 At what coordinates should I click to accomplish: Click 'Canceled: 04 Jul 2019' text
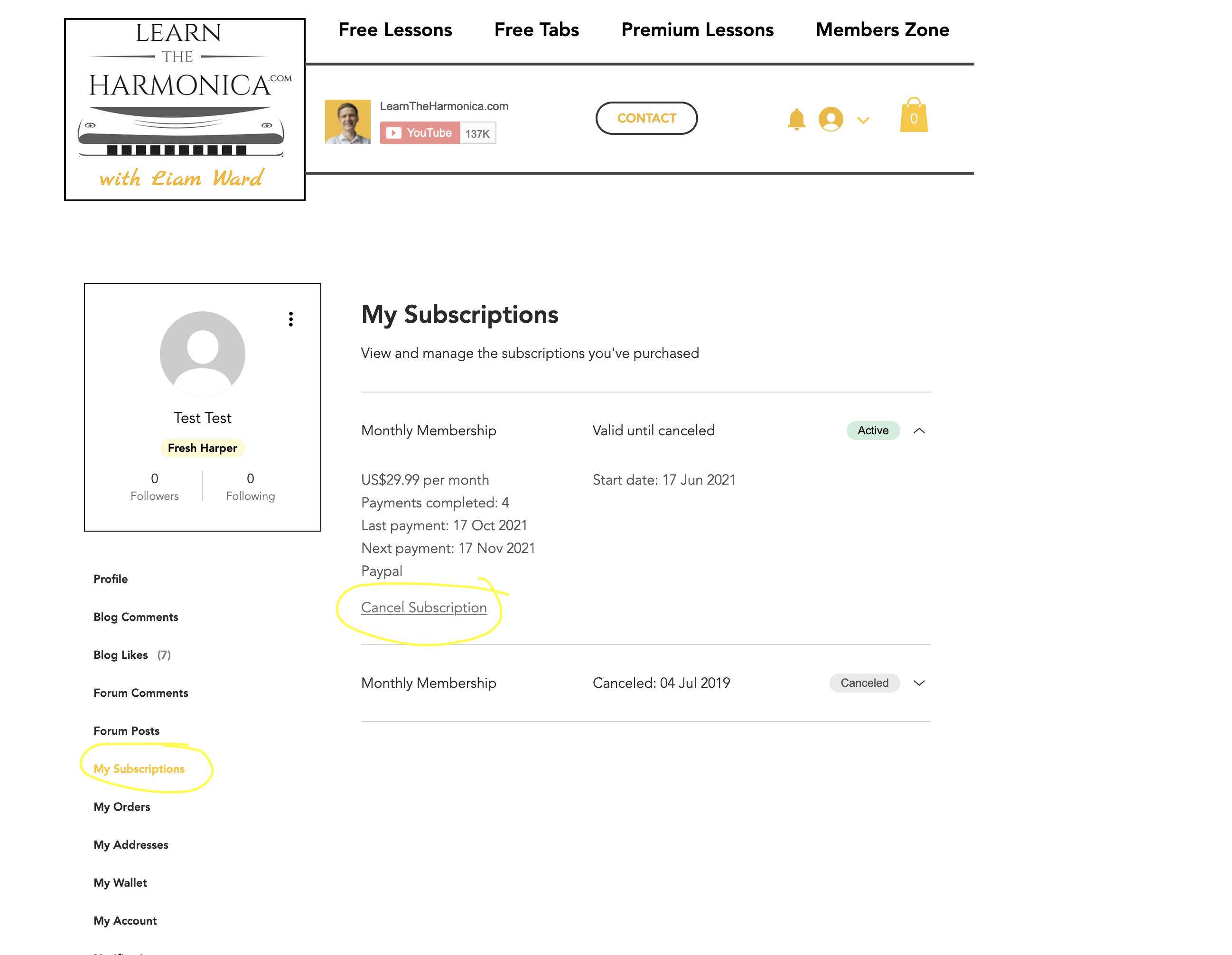[661, 683]
